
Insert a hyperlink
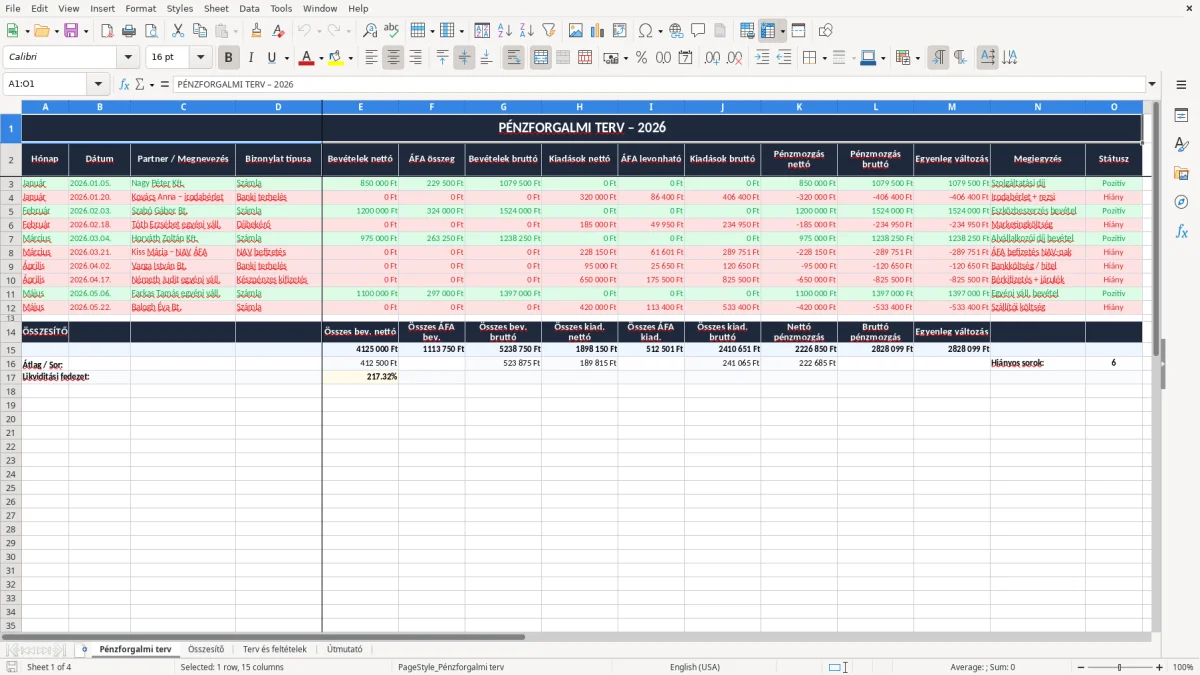[x=676, y=31]
